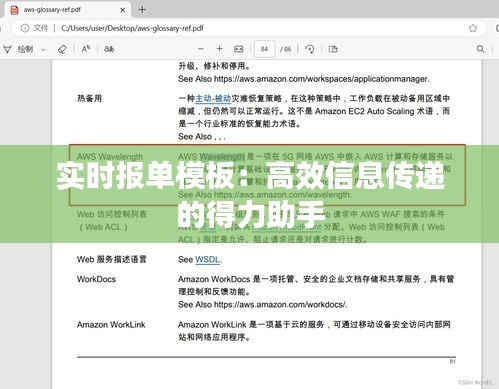Image resolution: width=499 pixels, height=389 pixels.
Task: Click the page number 81 in footer
Action: click(x=452, y=362)
